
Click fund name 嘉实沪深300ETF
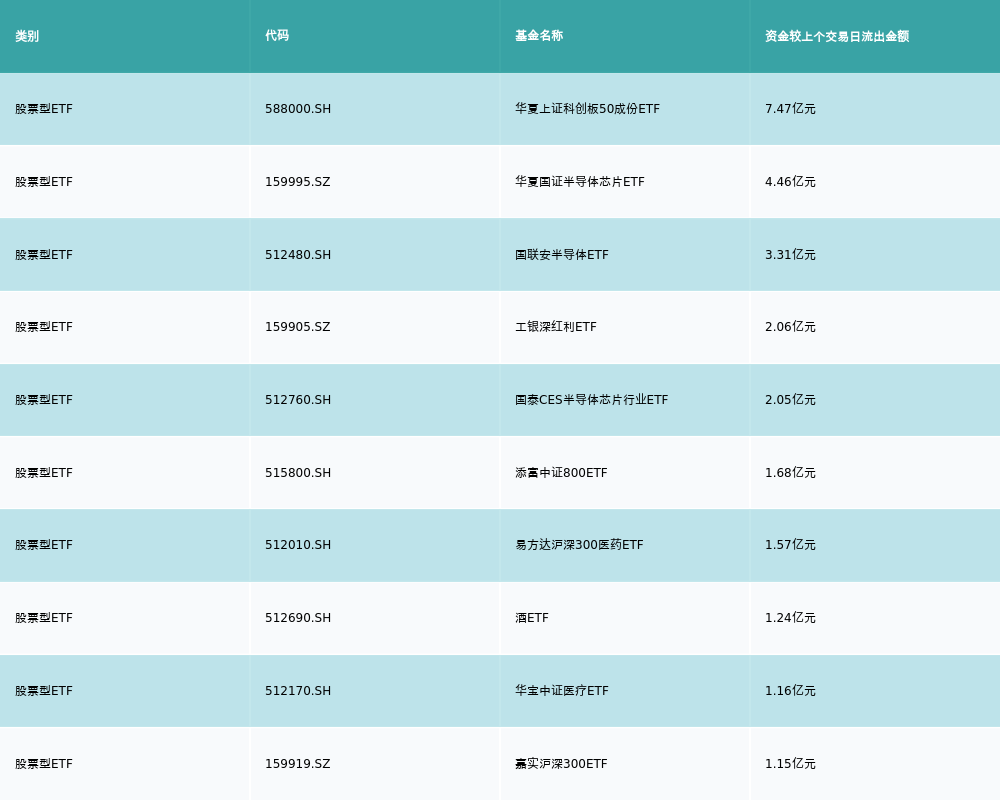point(561,764)
